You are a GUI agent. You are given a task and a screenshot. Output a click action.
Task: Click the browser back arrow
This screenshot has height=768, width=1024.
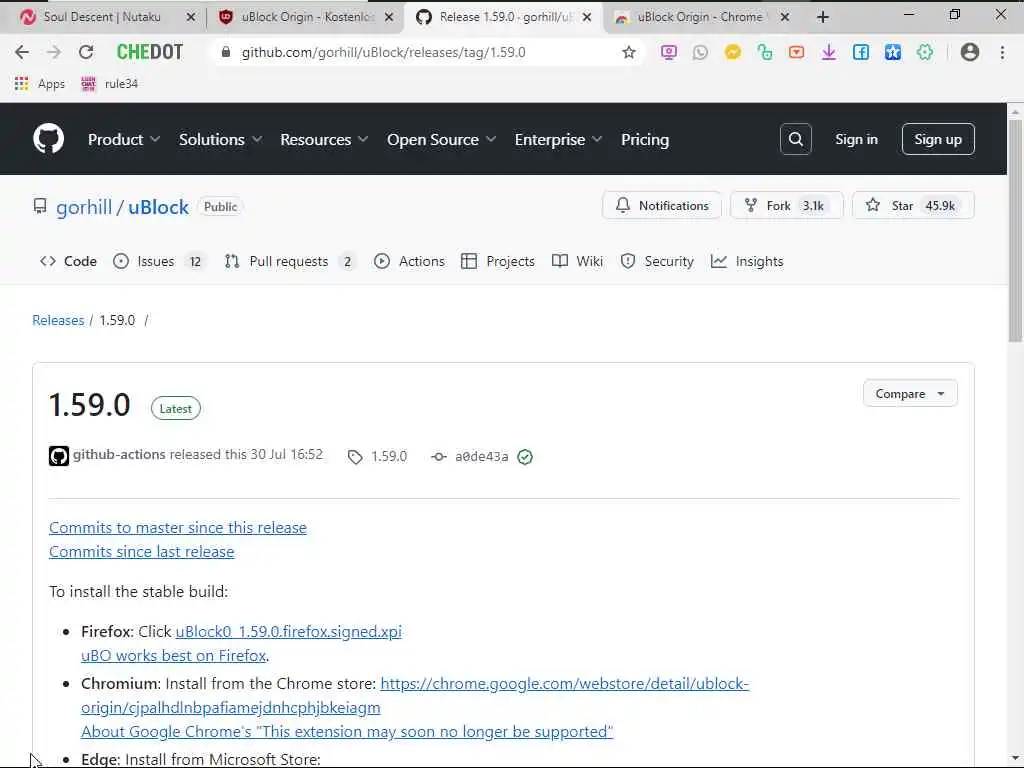(22, 52)
